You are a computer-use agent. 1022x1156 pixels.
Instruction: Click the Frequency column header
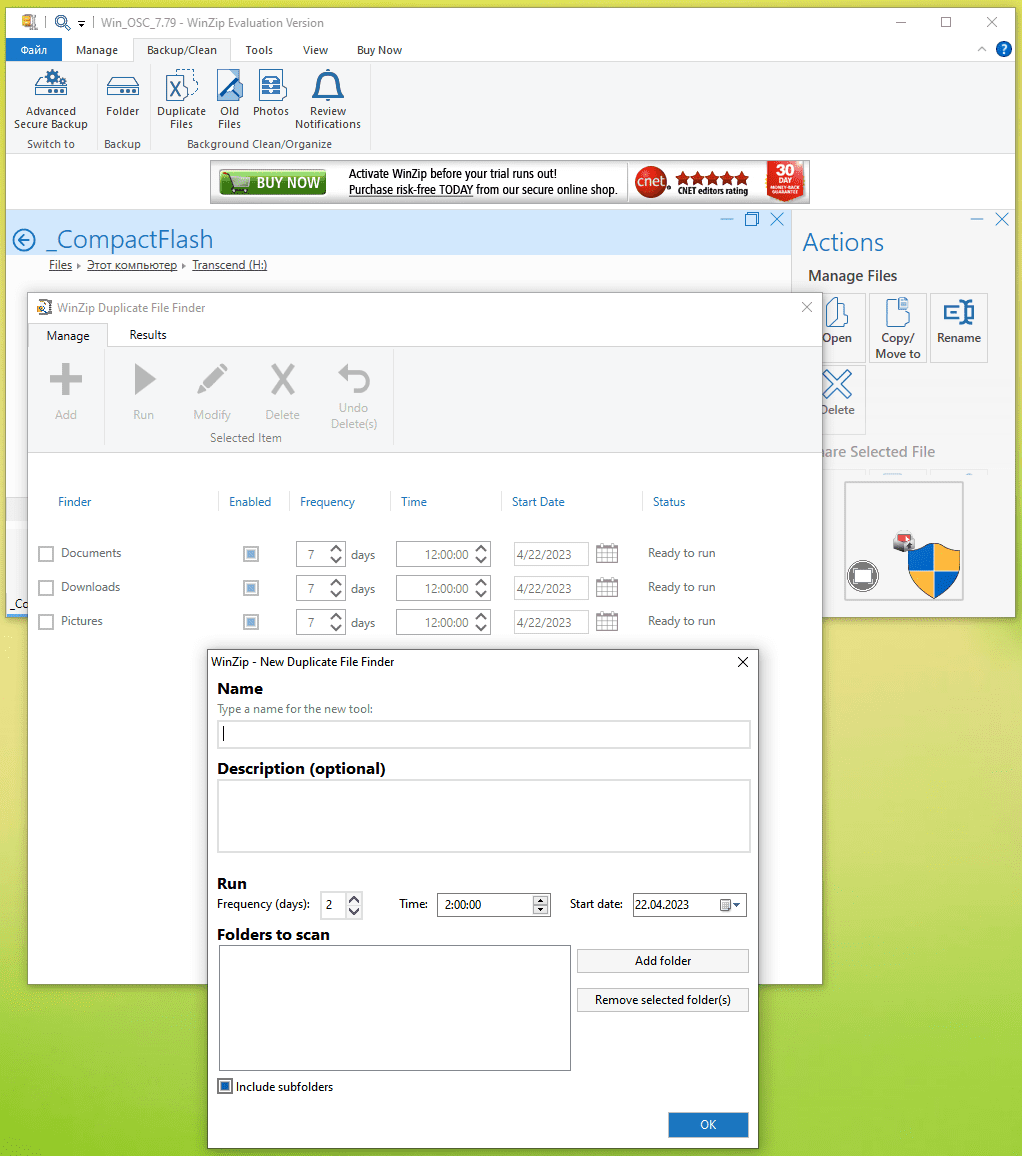(327, 501)
